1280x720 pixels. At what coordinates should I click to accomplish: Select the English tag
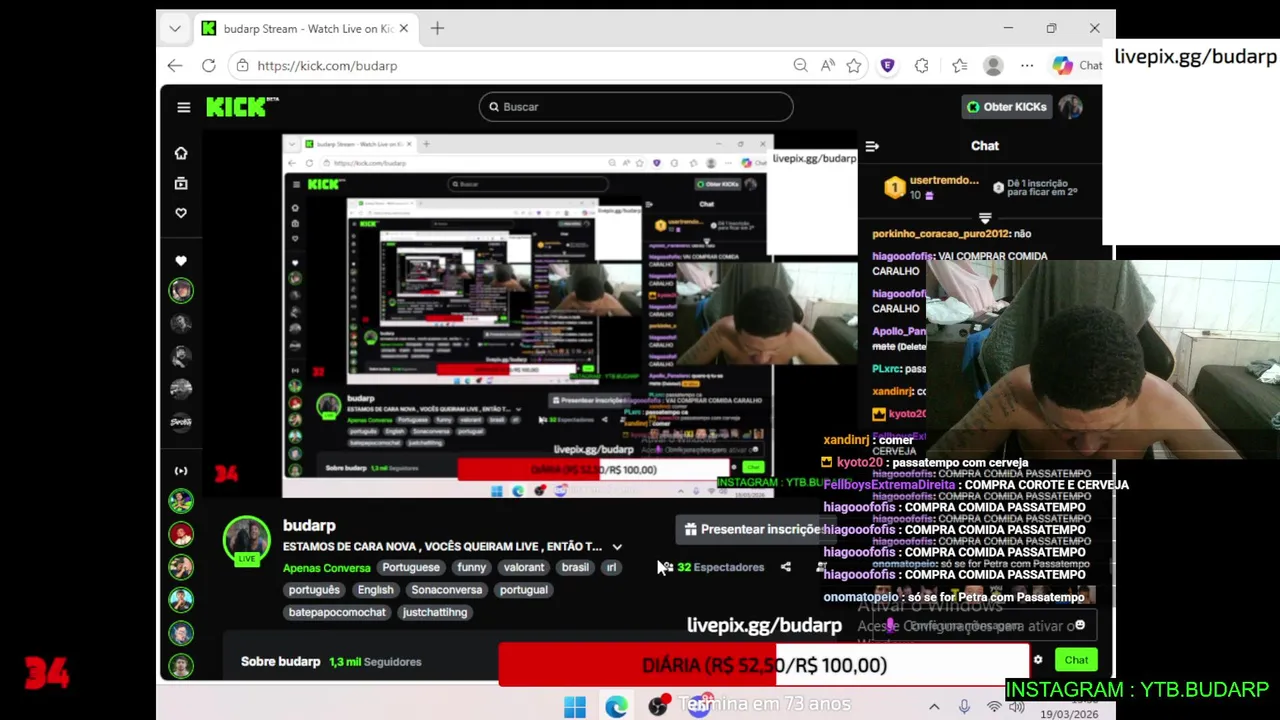pos(376,590)
